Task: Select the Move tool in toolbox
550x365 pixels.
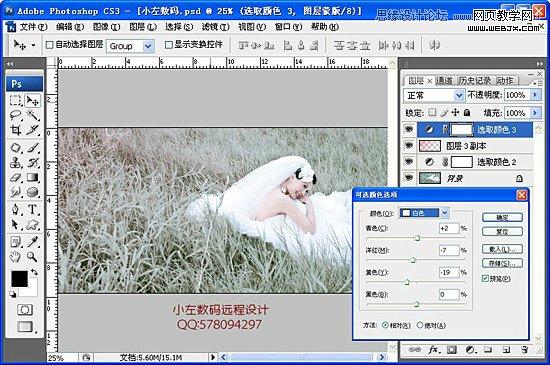Action: pyautogui.click(x=32, y=101)
